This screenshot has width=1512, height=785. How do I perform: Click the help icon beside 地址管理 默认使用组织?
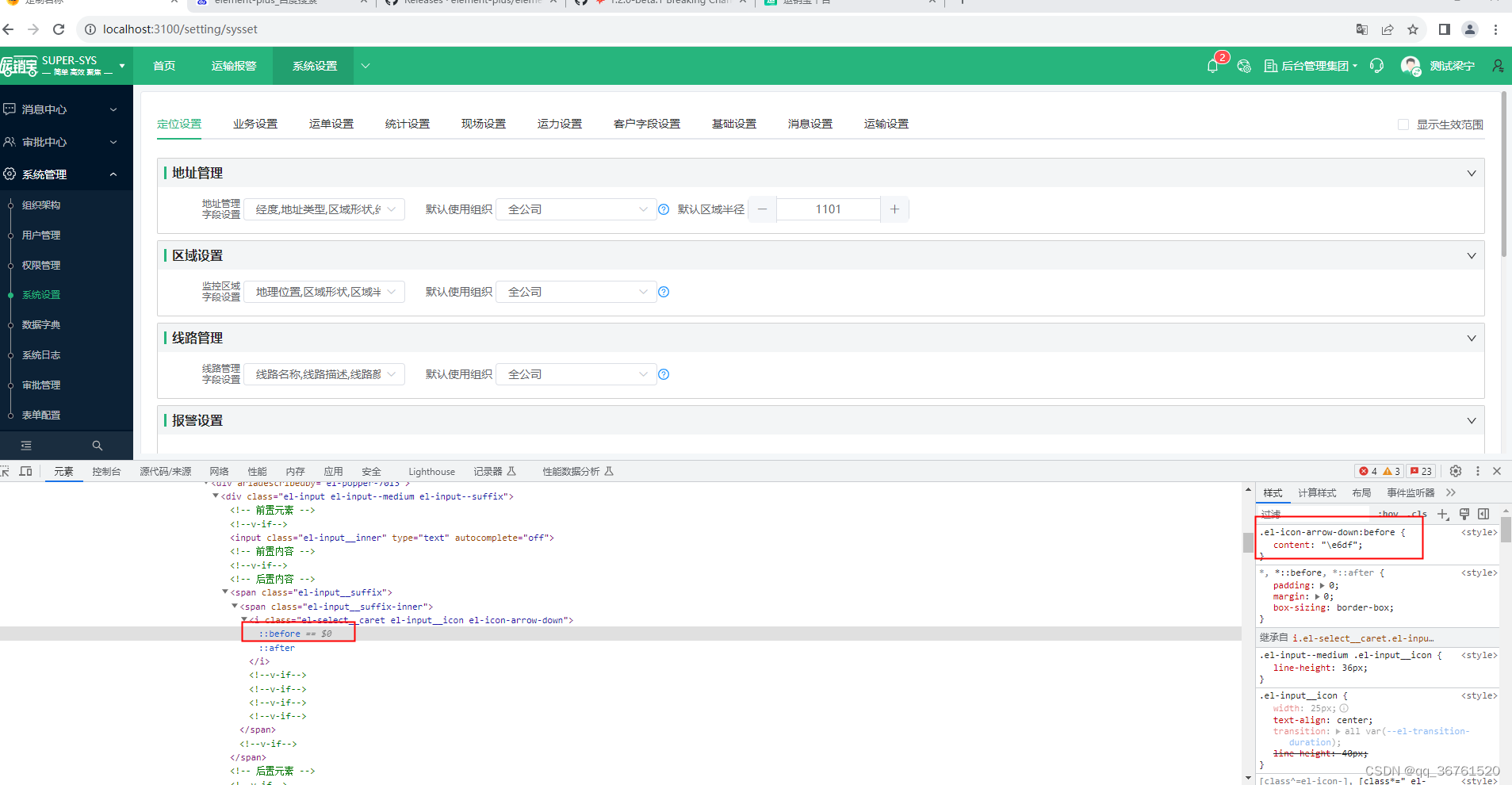click(x=664, y=209)
